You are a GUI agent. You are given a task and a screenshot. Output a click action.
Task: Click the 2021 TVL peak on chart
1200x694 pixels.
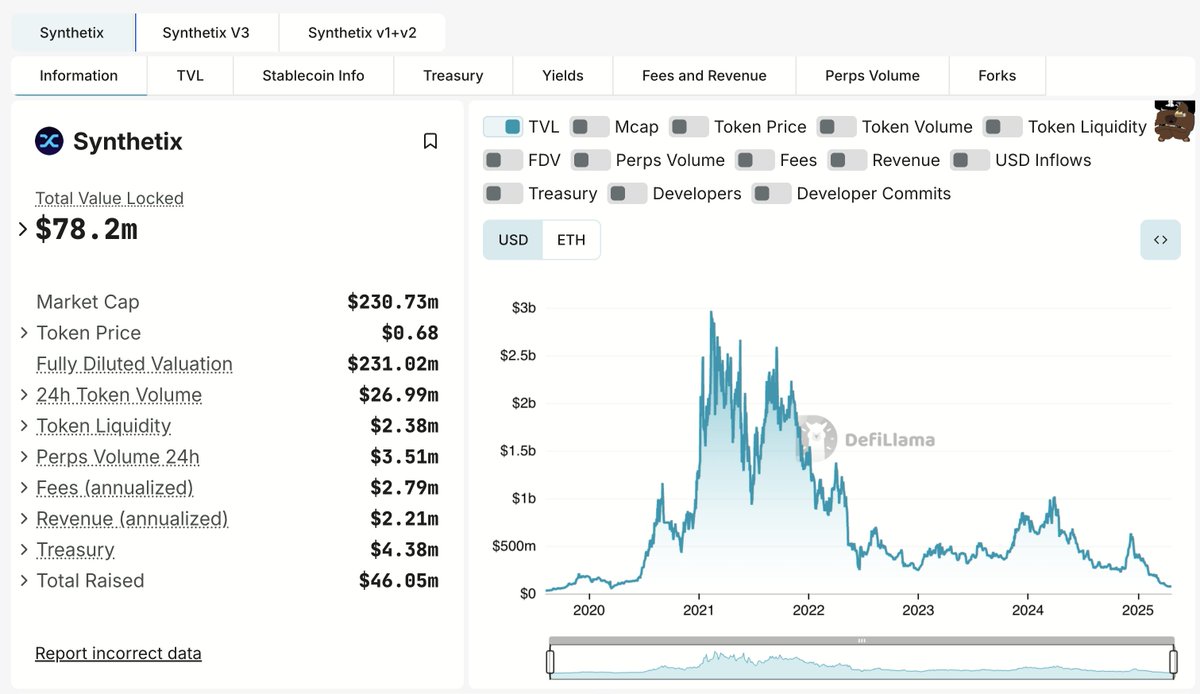[x=711, y=314]
